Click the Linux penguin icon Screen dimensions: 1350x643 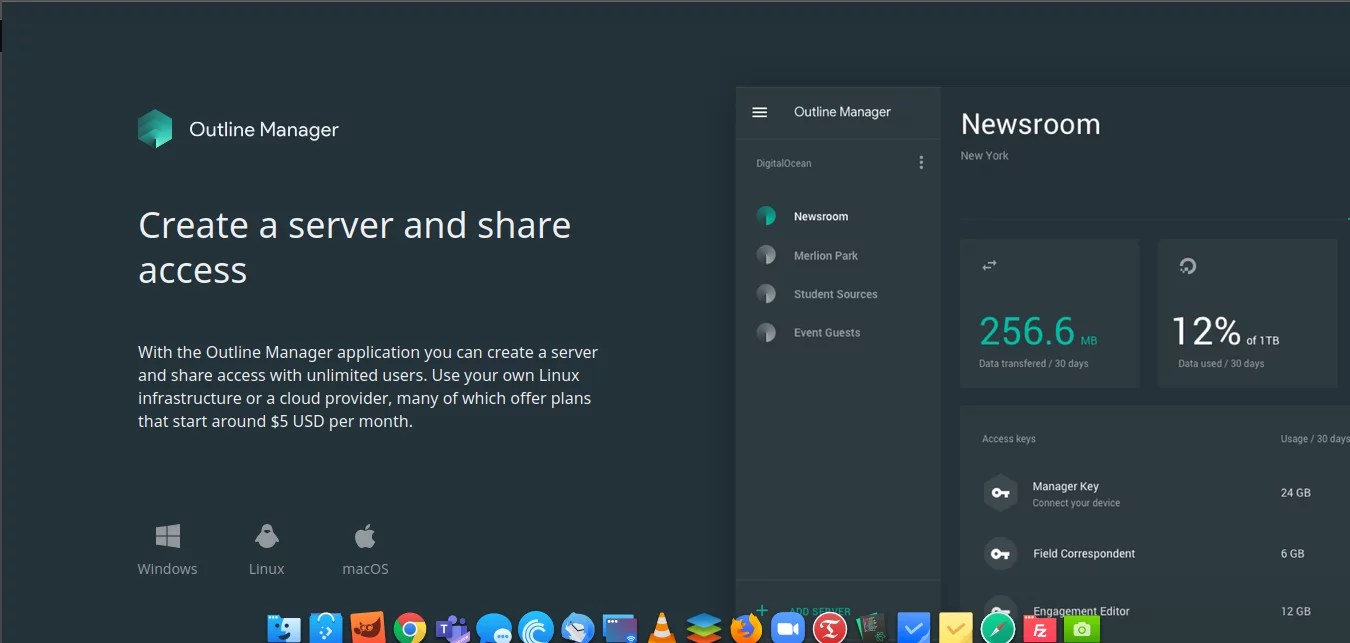pyautogui.click(x=266, y=536)
